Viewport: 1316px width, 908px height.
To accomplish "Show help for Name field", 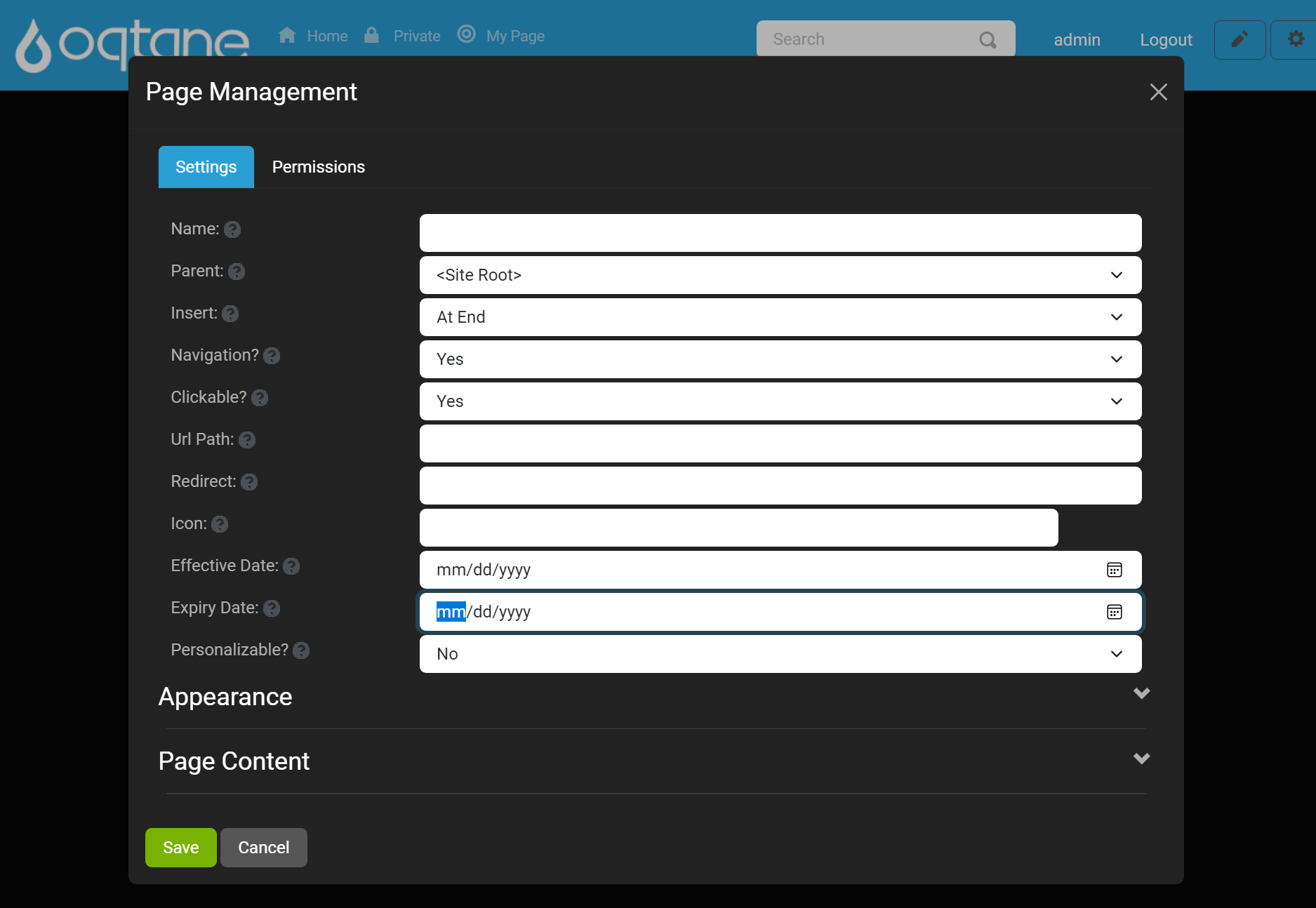I will [x=232, y=229].
